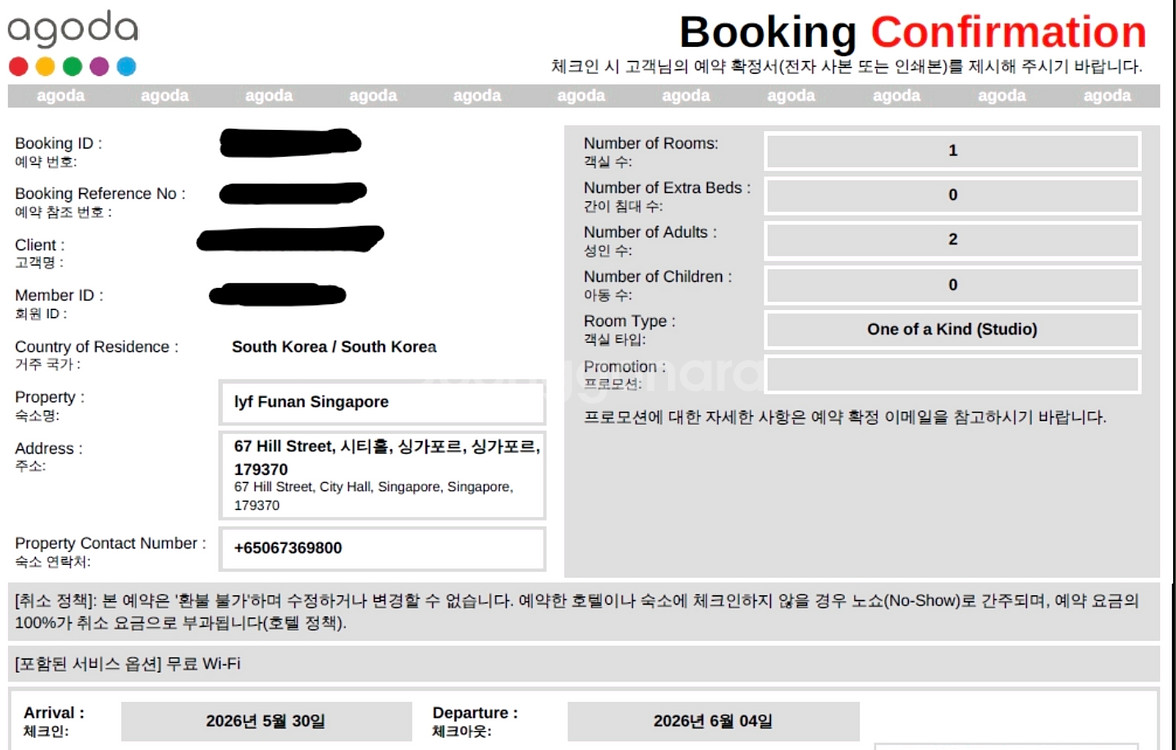Image resolution: width=1176 pixels, height=750 pixels.
Task: Click the redacted Booking ID value
Action: click(290, 143)
